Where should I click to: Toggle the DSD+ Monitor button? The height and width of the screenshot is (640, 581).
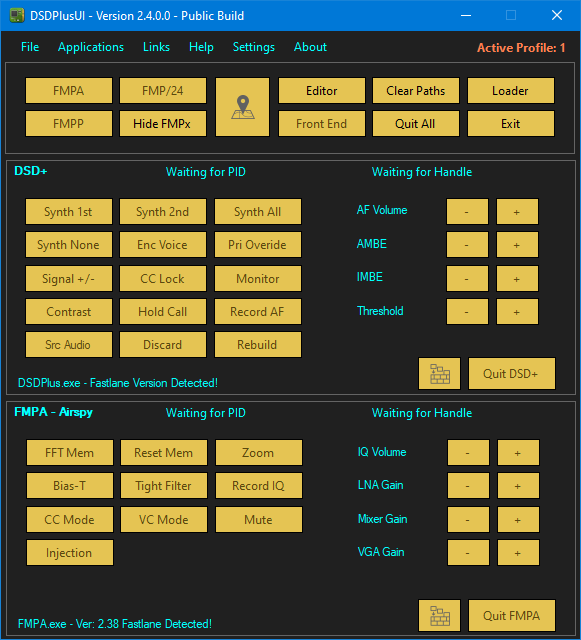pyautogui.click(x=258, y=278)
